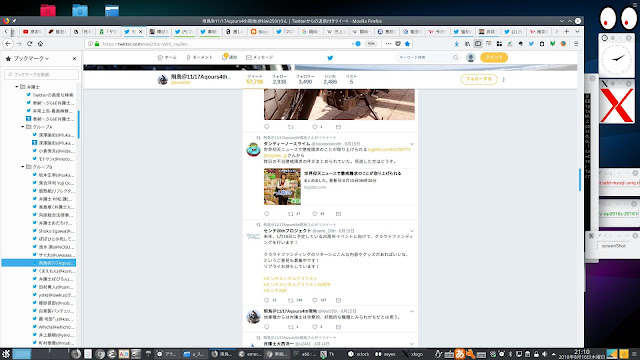Screen dimensions: 640x360
Task: Click the heart on the センチ20th project tweet
Action: [x=315, y=300]
